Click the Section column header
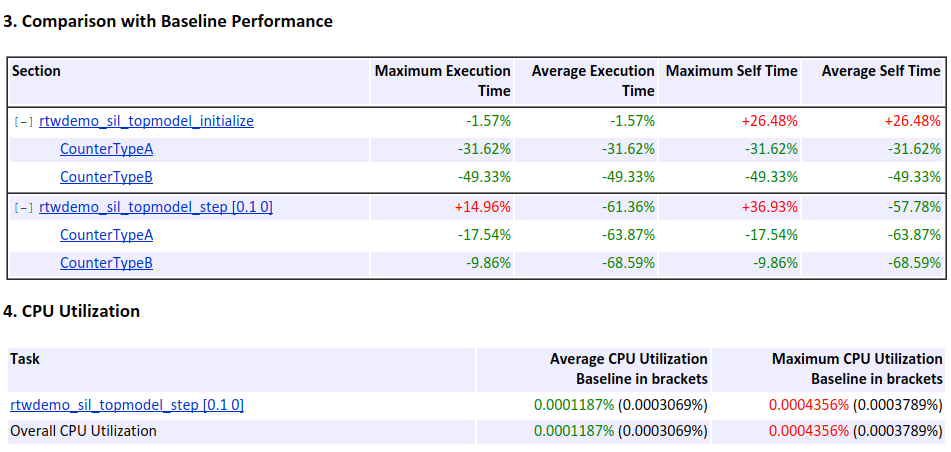 [36, 71]
